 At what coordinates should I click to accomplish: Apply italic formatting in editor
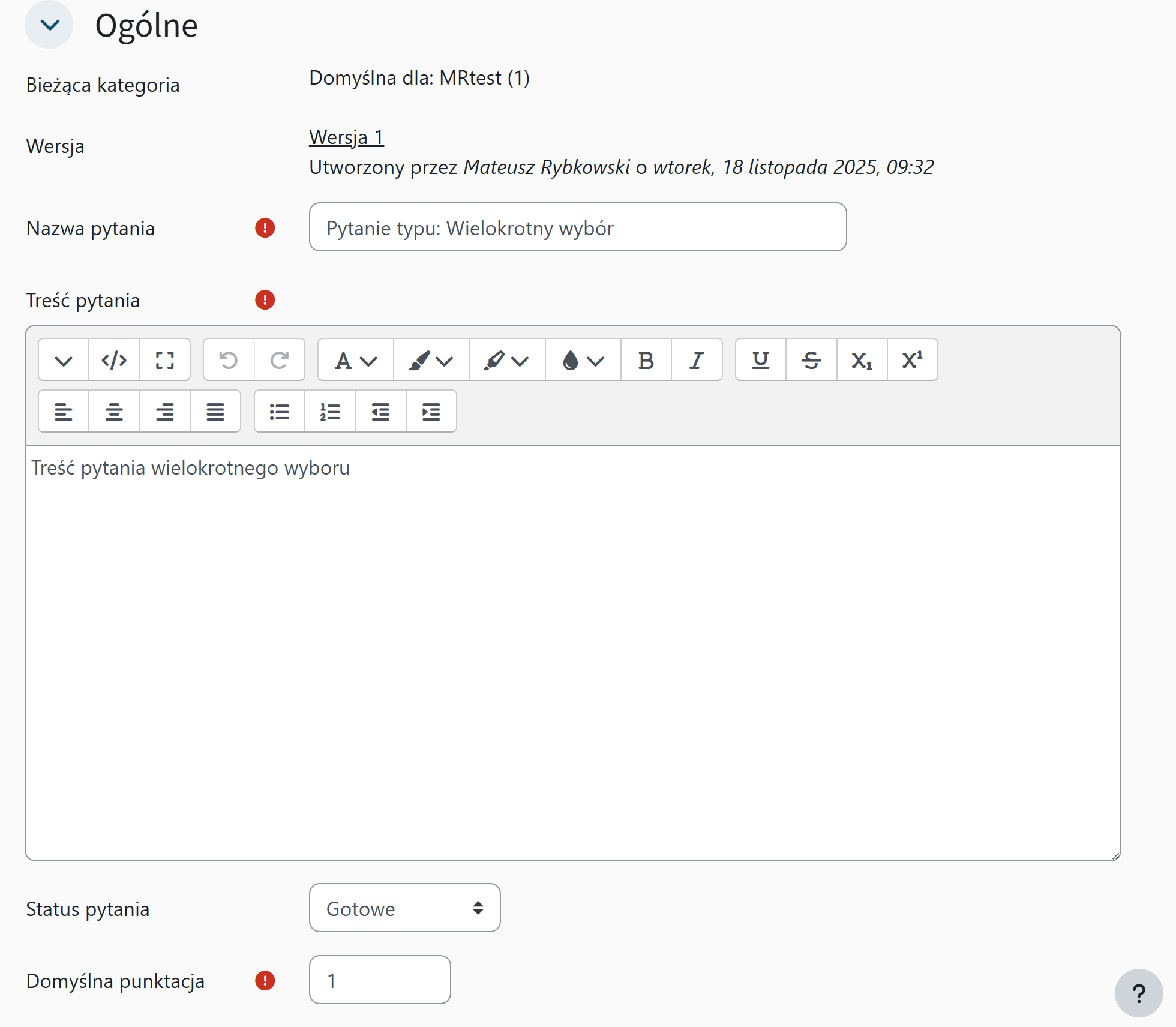point(696,360)
